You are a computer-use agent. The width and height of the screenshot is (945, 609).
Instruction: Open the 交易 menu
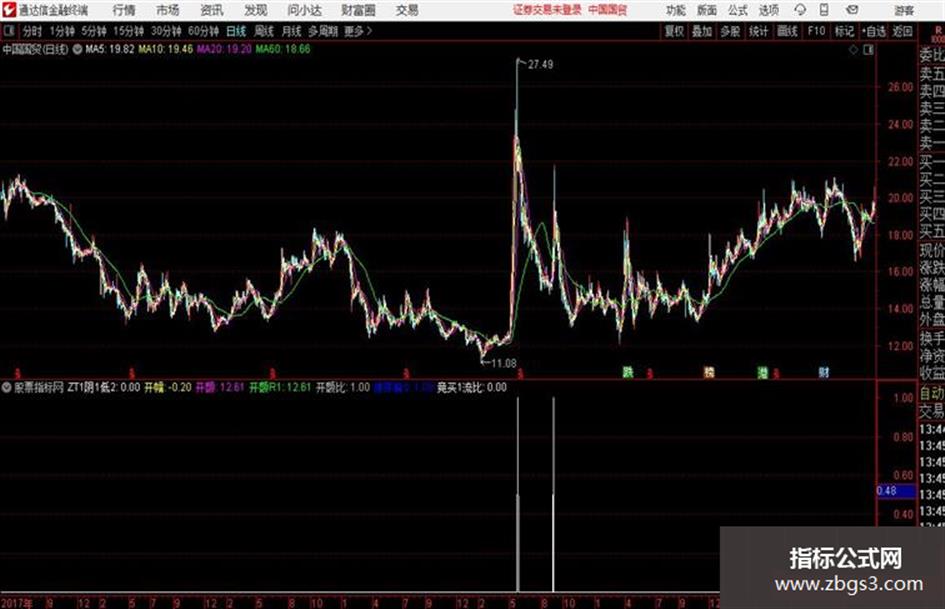pos(407,10)
